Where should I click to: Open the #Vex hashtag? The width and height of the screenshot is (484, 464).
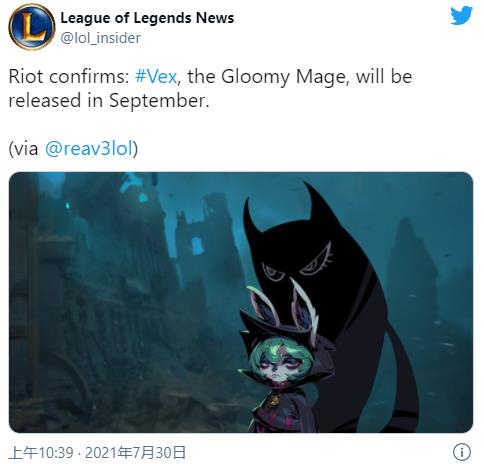click(x=156, y=77)
